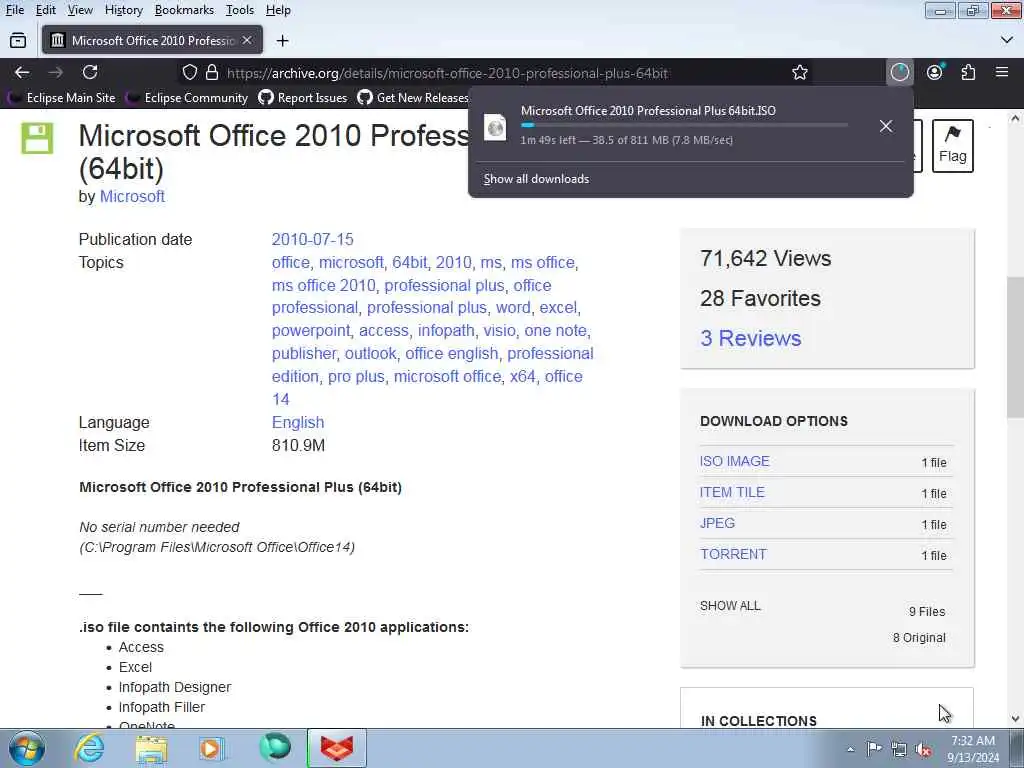Open the Firefox hamburger application menu

1002,72
